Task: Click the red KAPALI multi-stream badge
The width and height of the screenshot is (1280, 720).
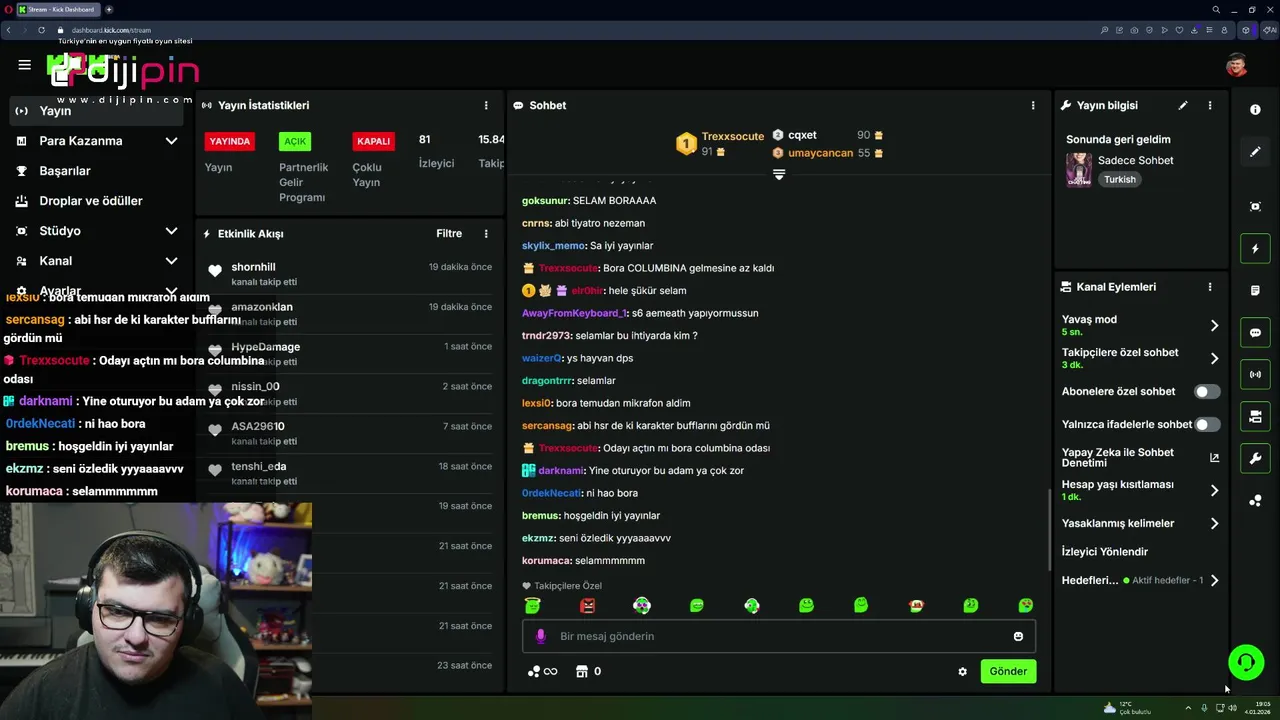Action: pyautogui.click(x=374, y=141)
